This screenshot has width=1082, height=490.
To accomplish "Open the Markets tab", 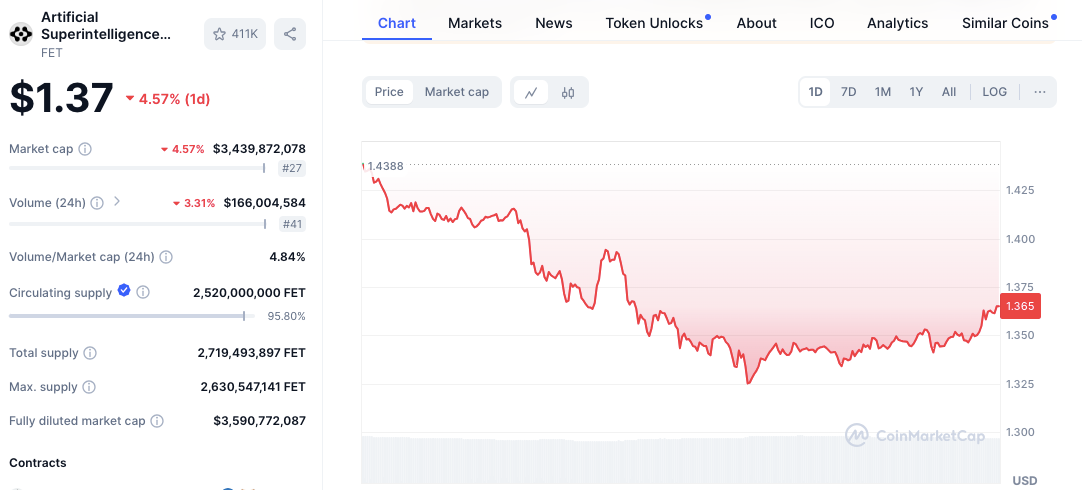I will 475,23.
